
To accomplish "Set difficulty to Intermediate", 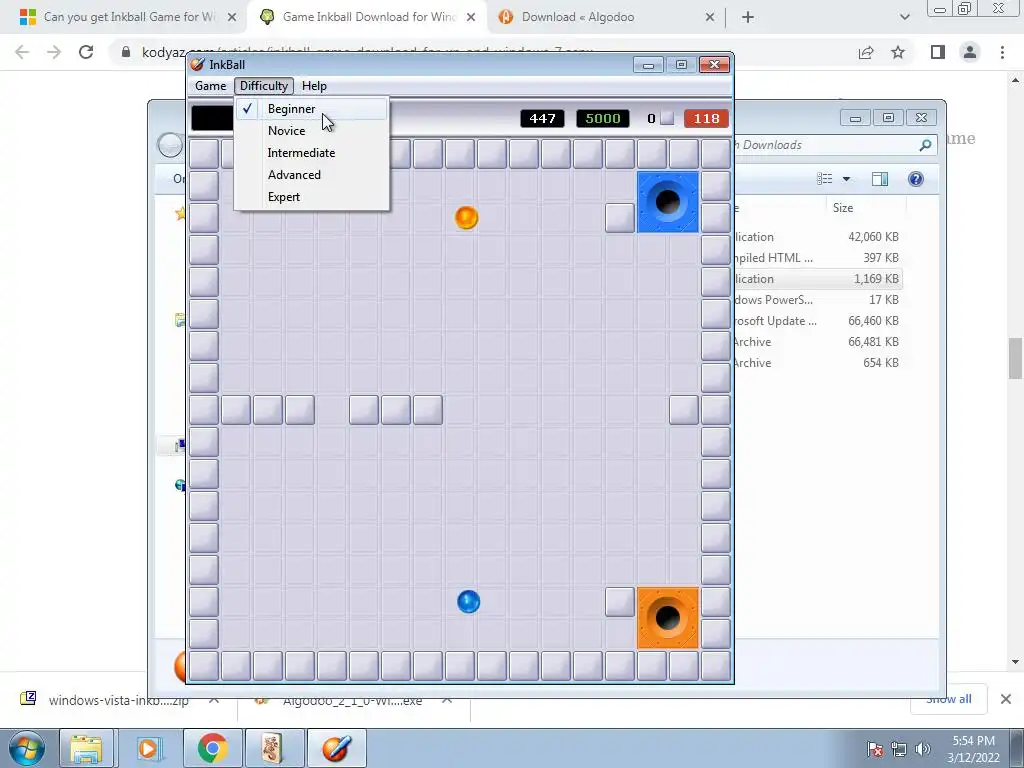I will coord(312,153).
